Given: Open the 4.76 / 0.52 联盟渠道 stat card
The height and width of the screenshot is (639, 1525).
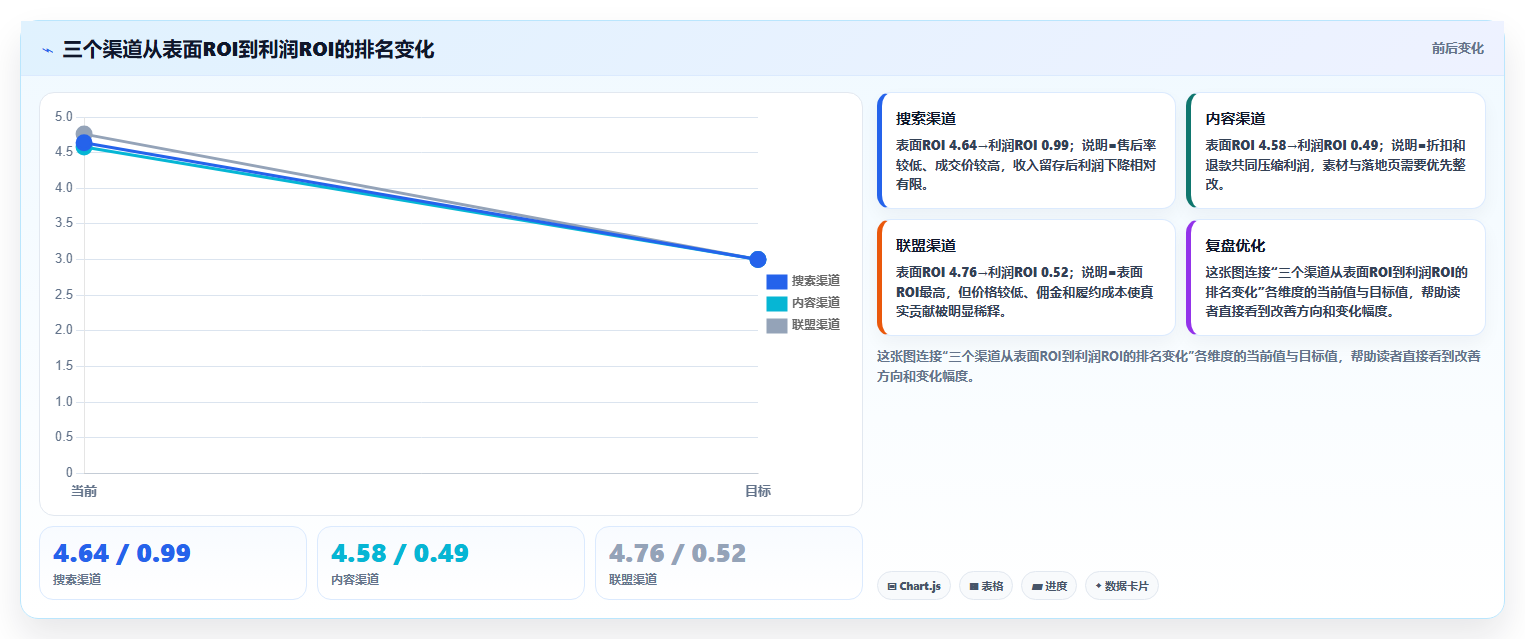Looking at the screenshot, I should [x=729, y=563].
